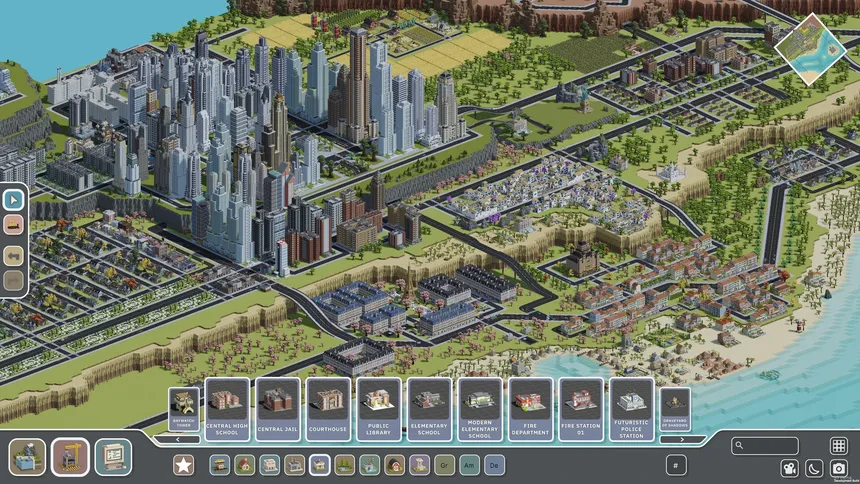Toggle night mode with the moon icon

814,468
